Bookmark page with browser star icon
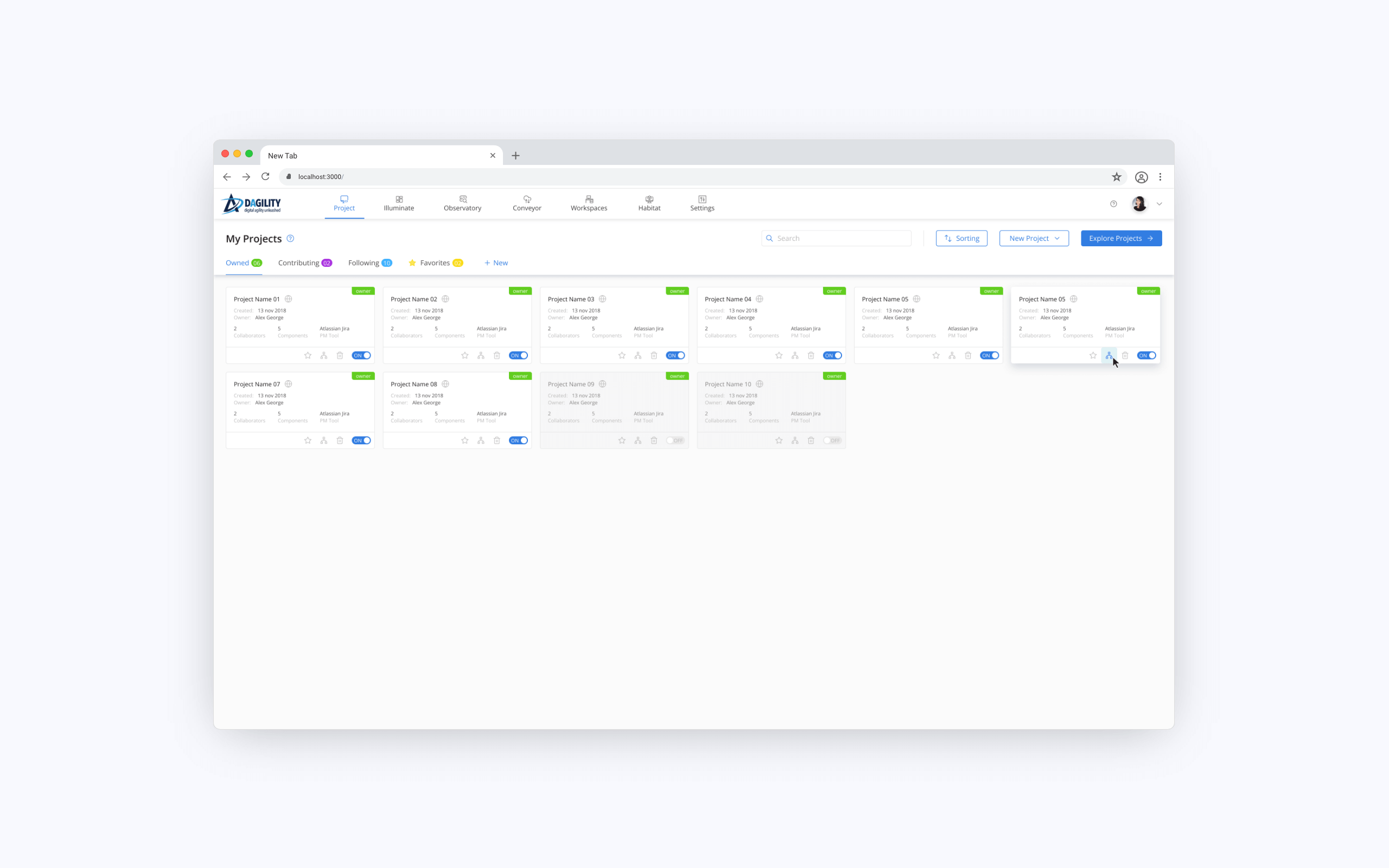The image size is (1389, 868). click(1117, 177)
